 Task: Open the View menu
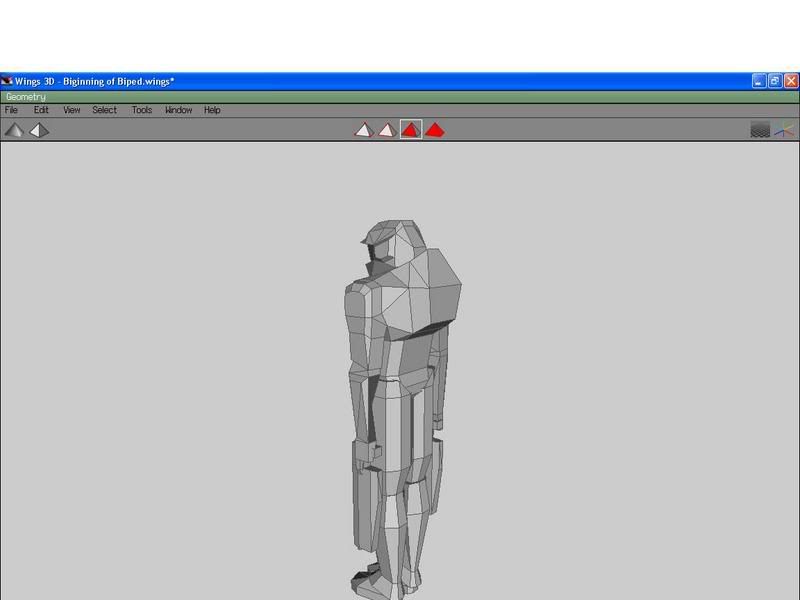[71, 110]
